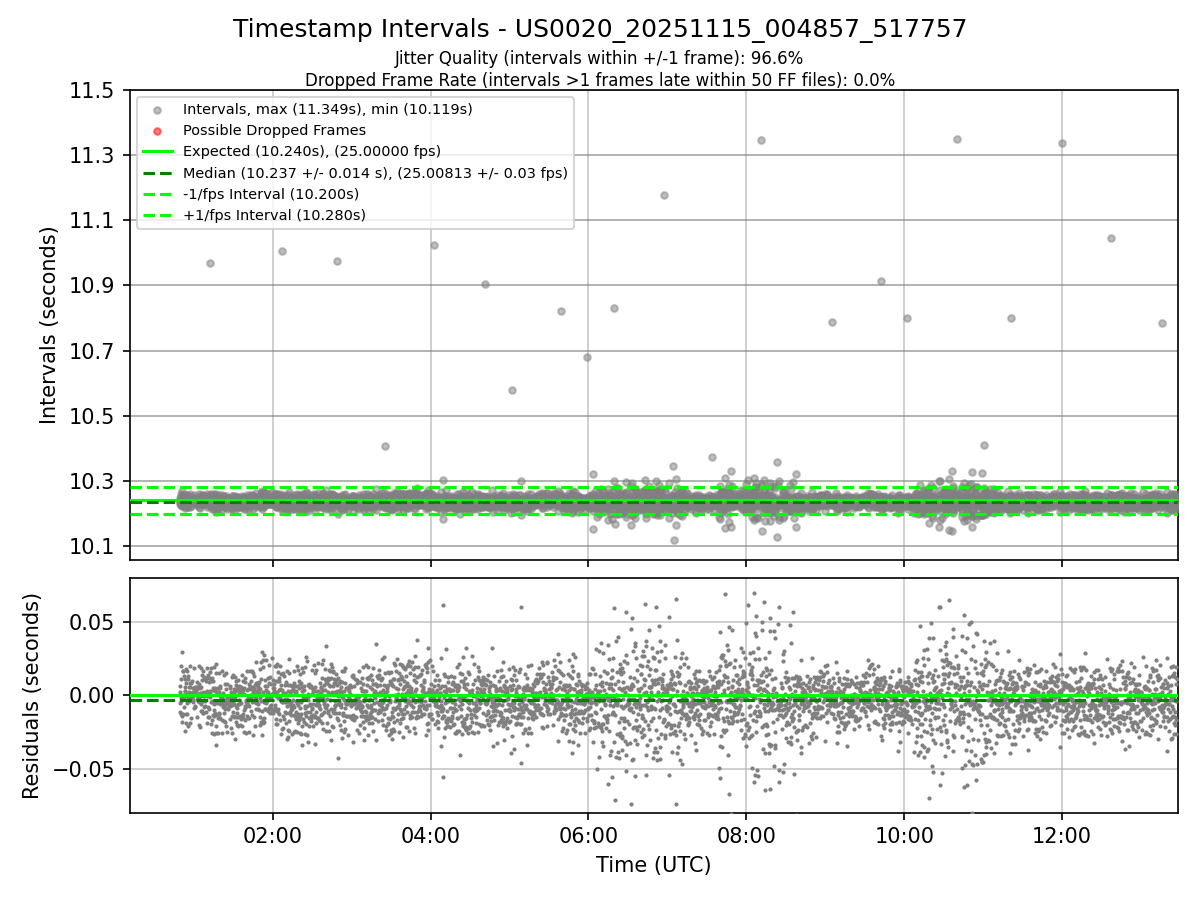Click legend entry 'Median (10.237 +/- 0.014 s)'
1200x900 pixels.
pyautogui.click(x=375, y=173)
